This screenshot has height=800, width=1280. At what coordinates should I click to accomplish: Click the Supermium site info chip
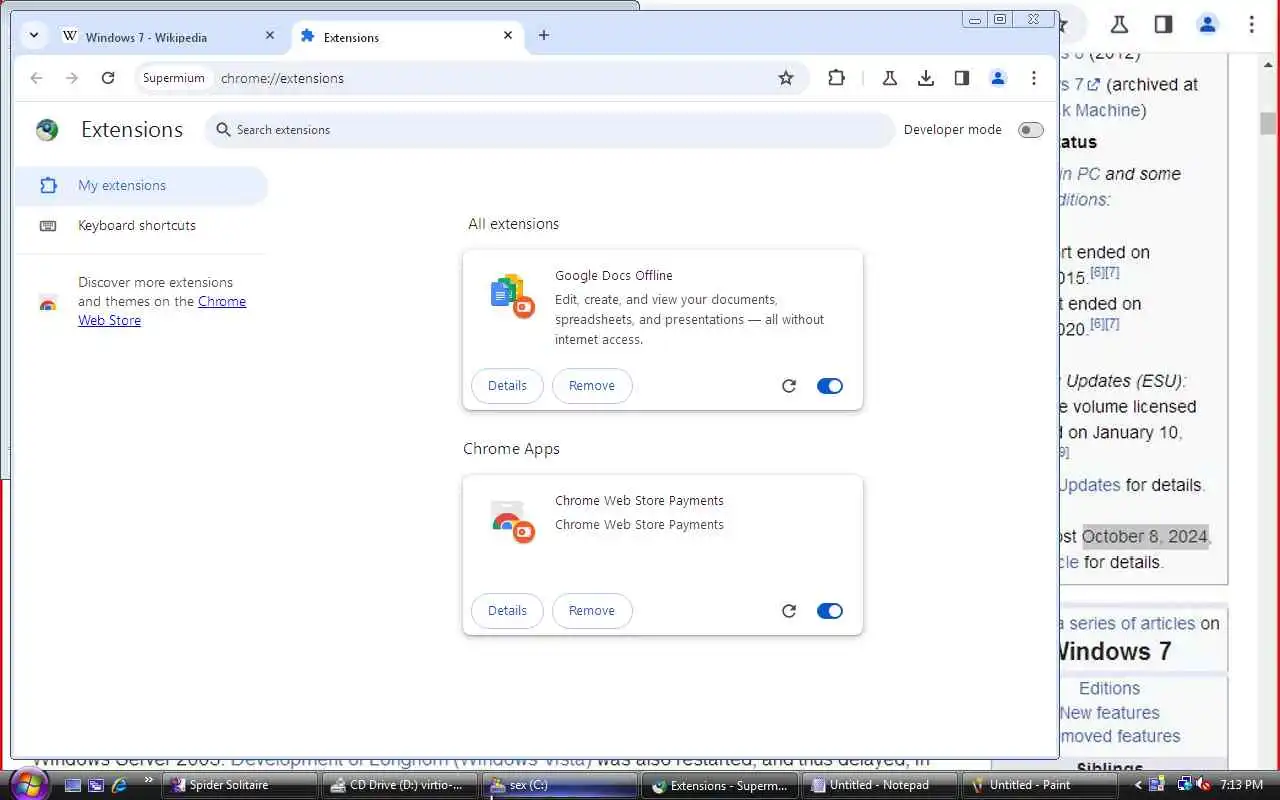click(x=174, y=78)
